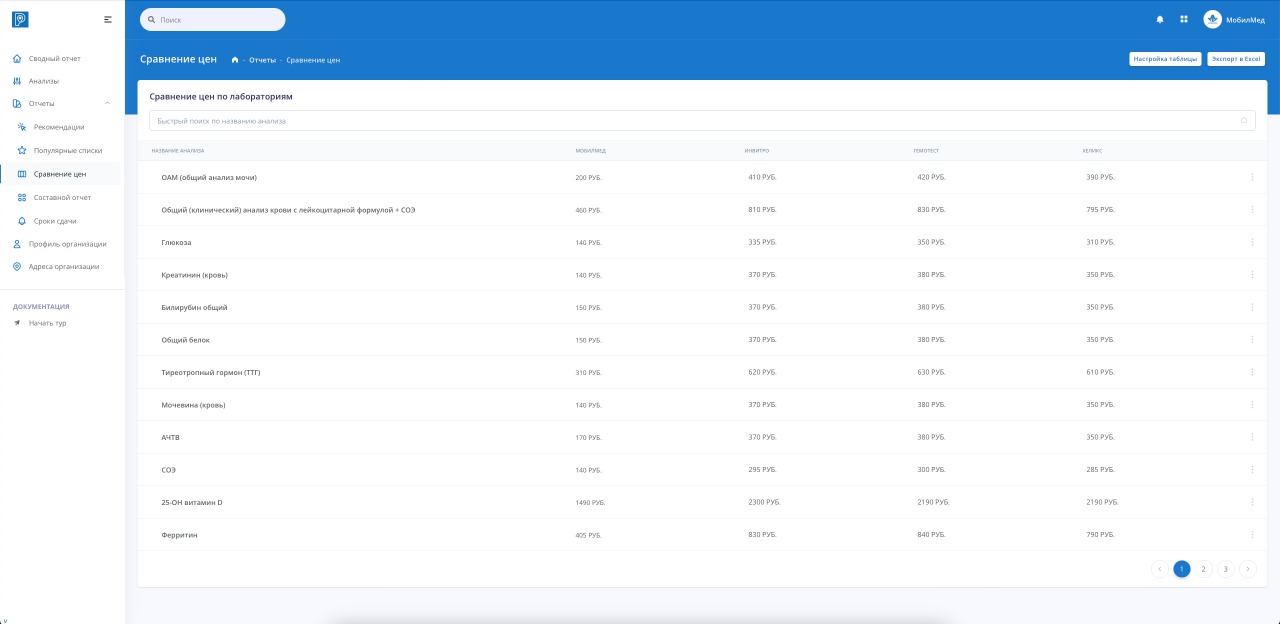Click the Настройка таблицы button
Image resolution: width=1280 pixels, height=624 pixels.
point(1165,59)
